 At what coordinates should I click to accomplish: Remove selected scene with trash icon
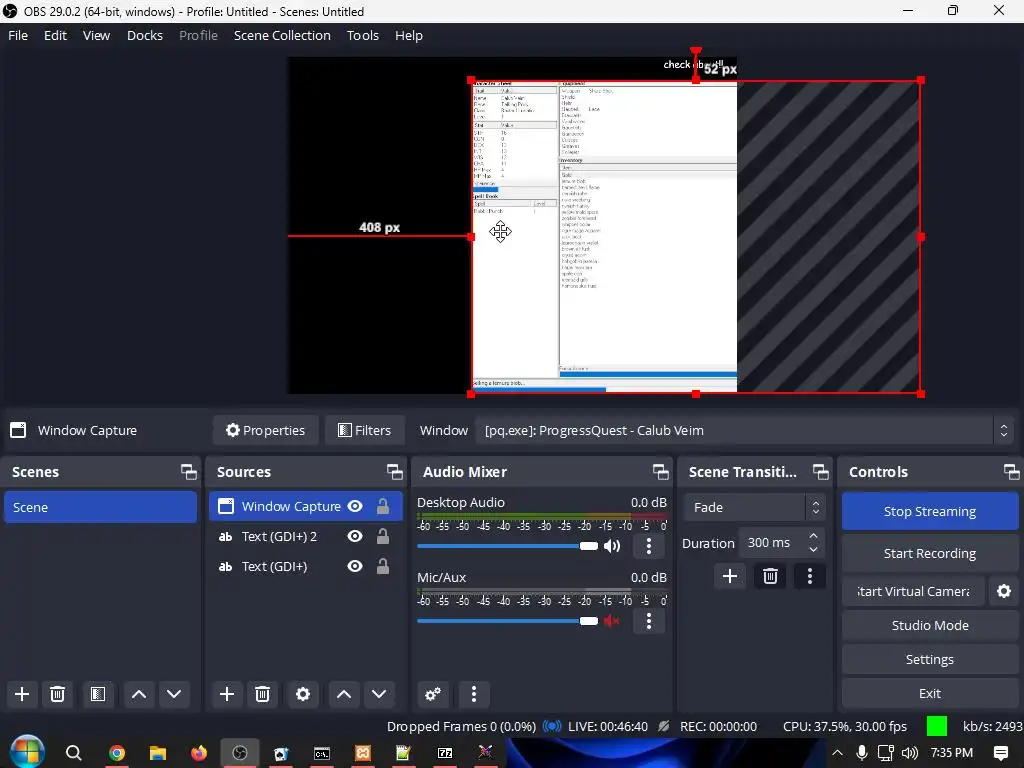click(x=57, y=694)
